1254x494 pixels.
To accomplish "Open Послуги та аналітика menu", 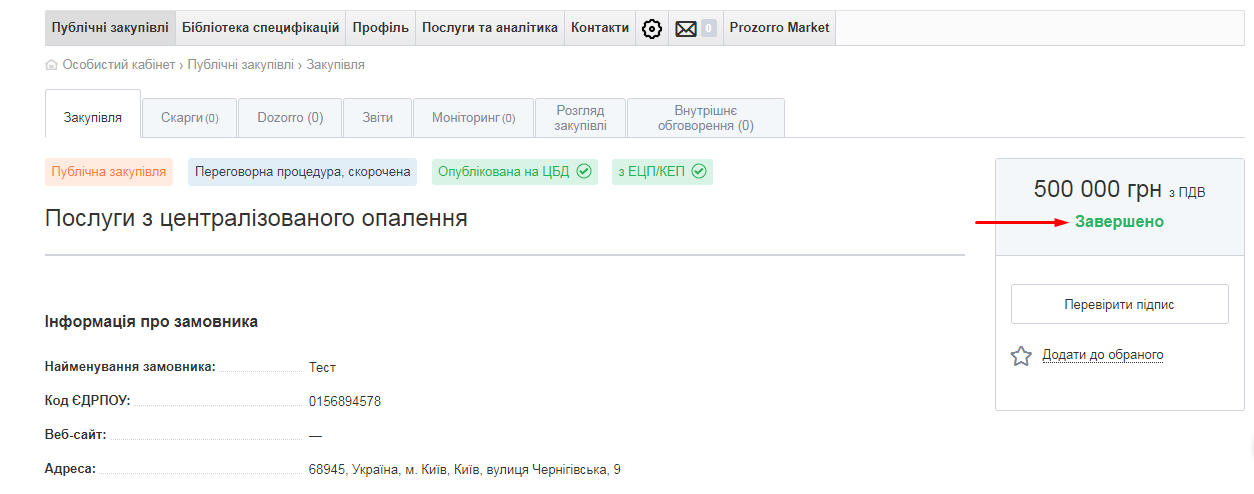I will click(489, 28).
